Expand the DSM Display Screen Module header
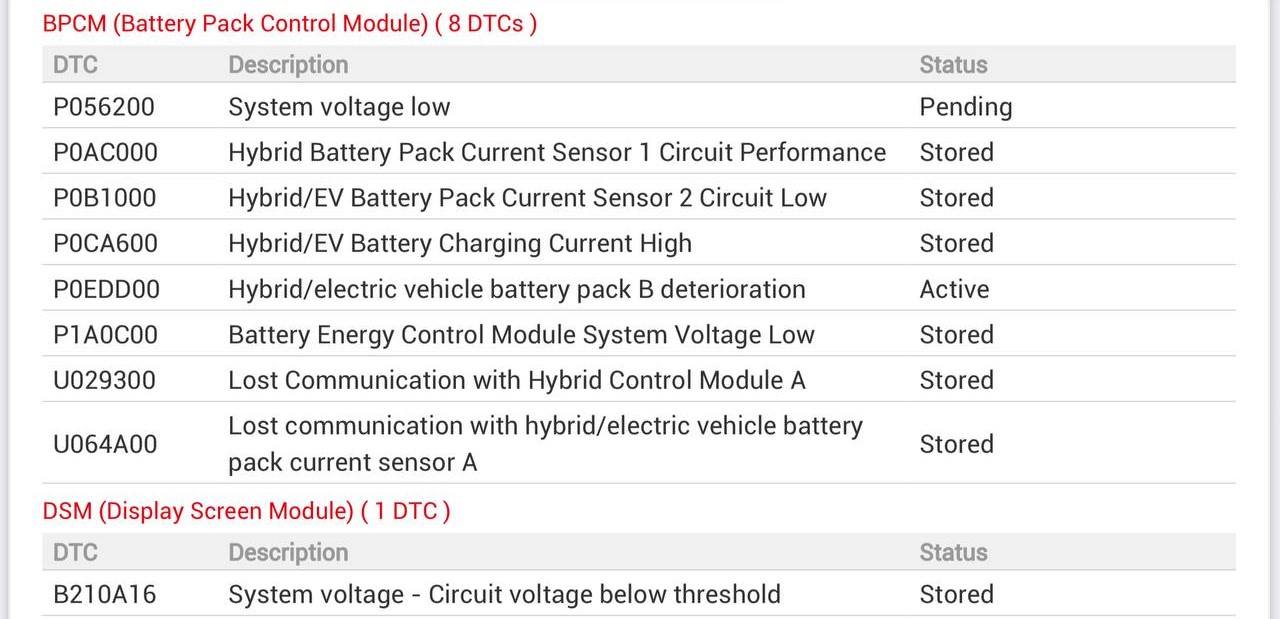Viewport: 1280px width, 619px height. (x=246, y=511)
